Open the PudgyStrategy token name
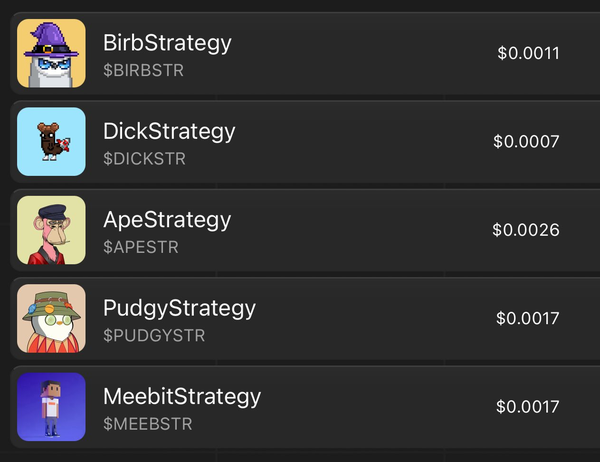The width and height of the screenshot is (600, 462). 179,307
